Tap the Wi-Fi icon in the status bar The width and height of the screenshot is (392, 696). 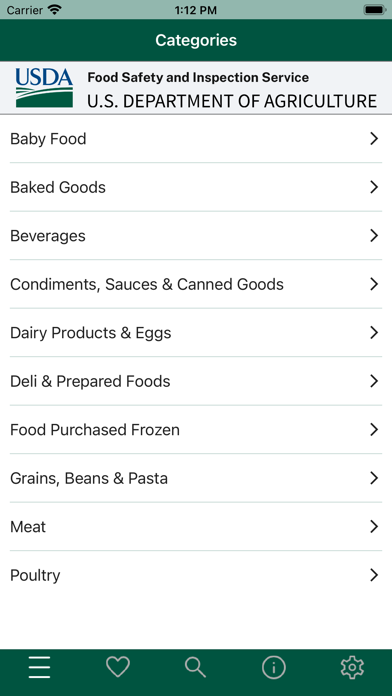pyautogui.click(x=55, y=9)
